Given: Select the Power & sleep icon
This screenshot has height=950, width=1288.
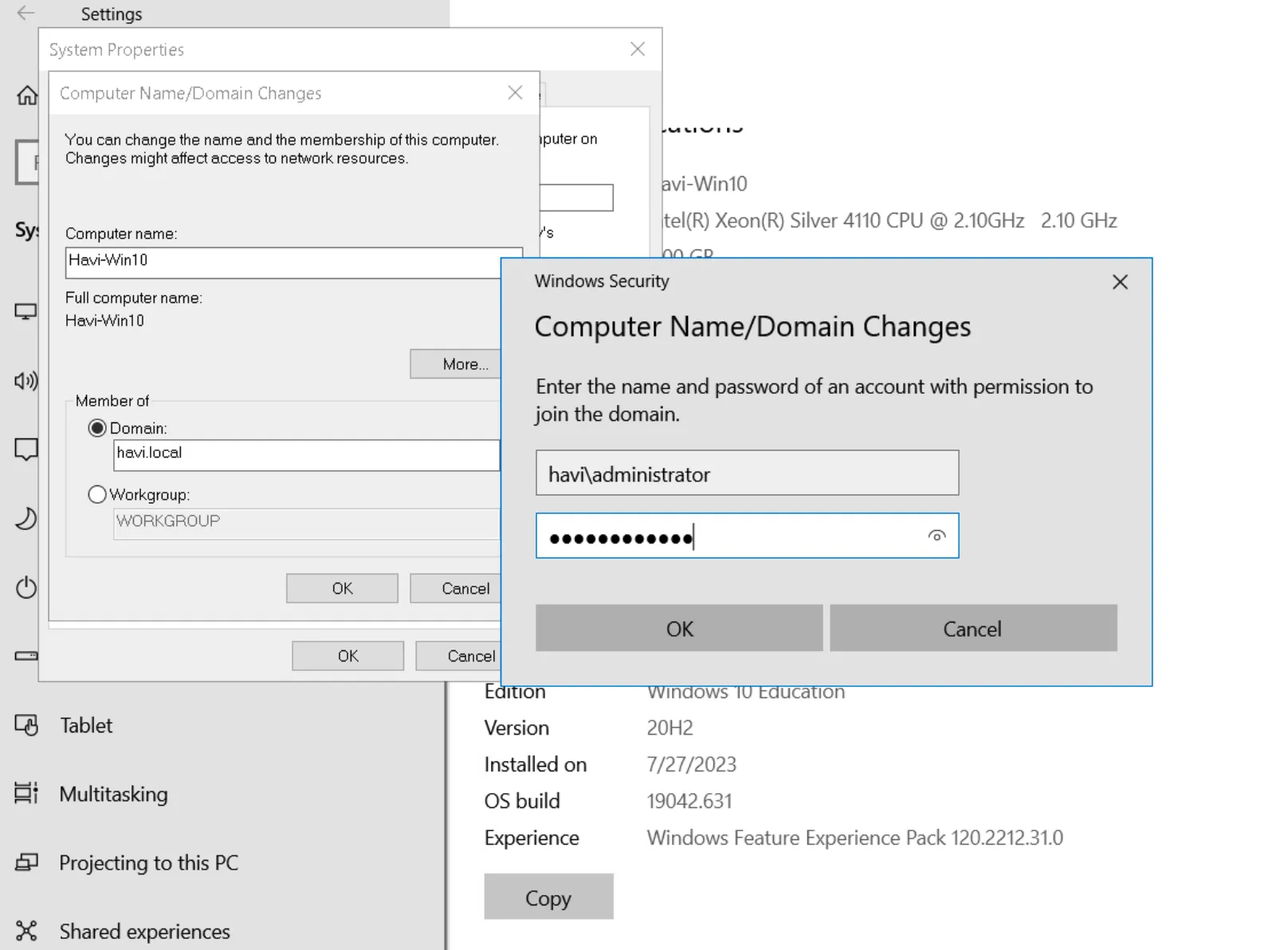Looking at the screenshot, I should tap(26, 588).
